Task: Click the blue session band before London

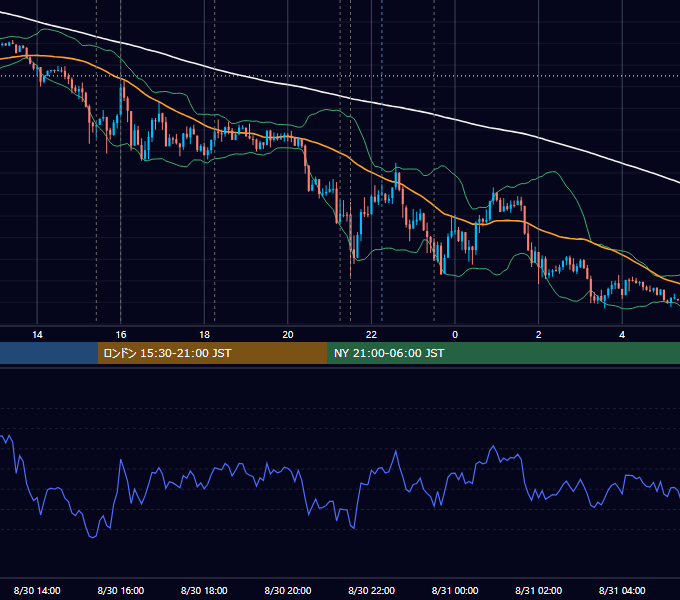Action: coord(49,353)
